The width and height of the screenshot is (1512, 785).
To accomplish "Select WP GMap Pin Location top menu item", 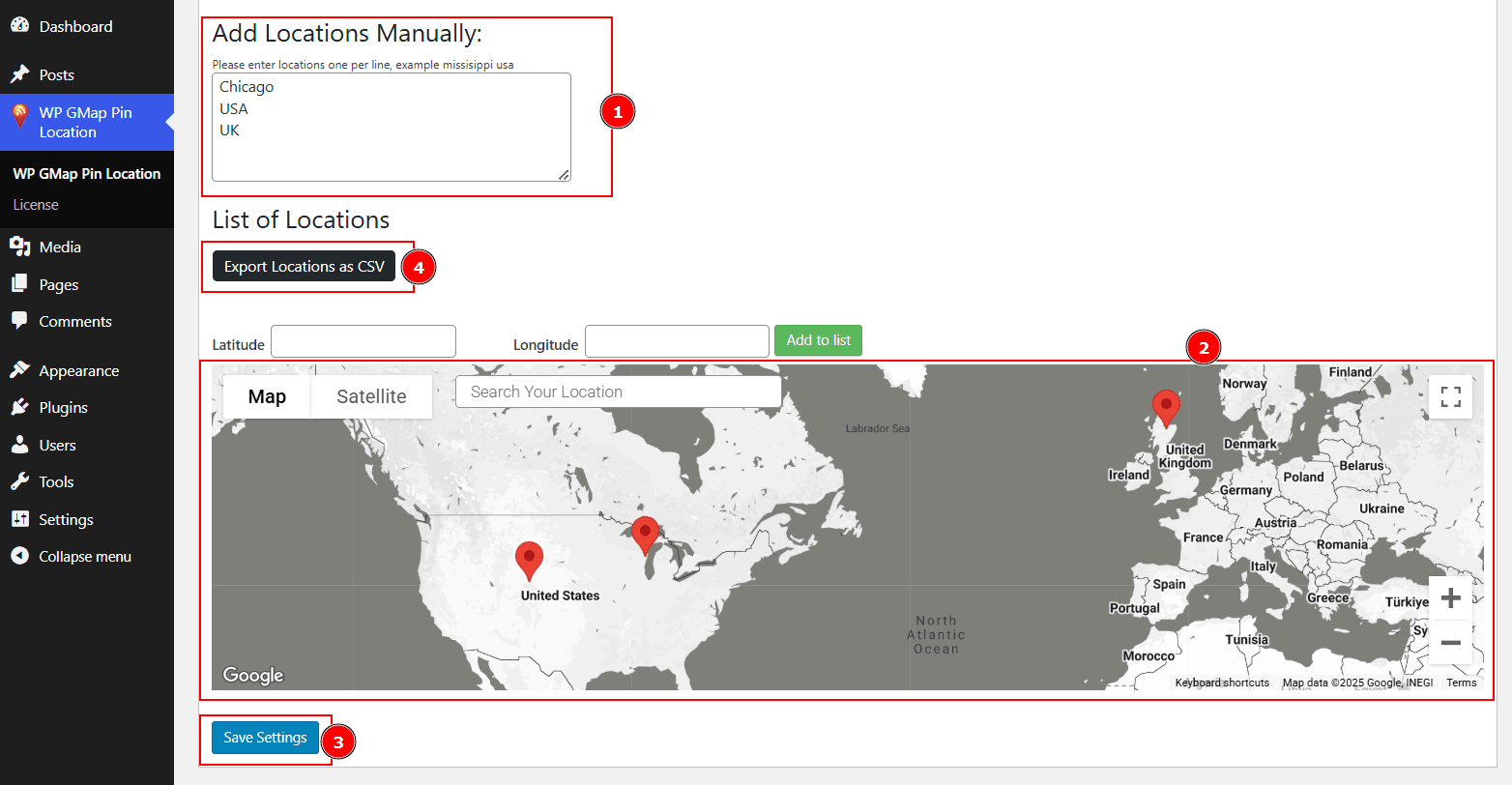I will pyautogui.click(x=87, y=122).
